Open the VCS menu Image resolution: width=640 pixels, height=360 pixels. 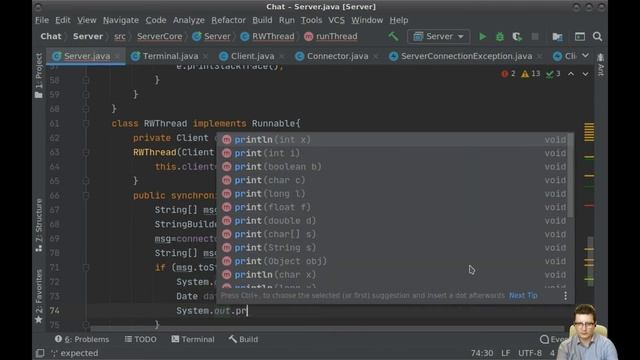[x=336, y=20]
